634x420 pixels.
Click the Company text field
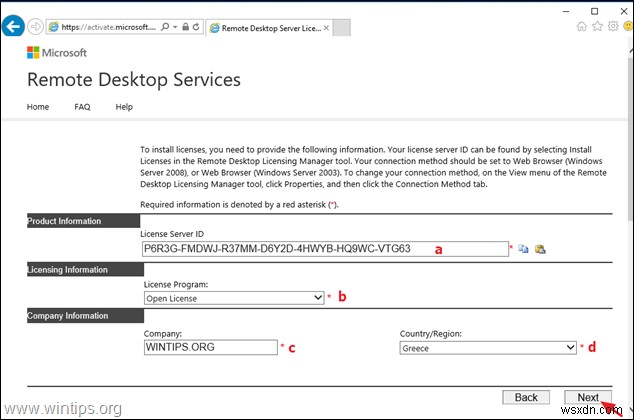pyautogui.click(x=210, y=347)
